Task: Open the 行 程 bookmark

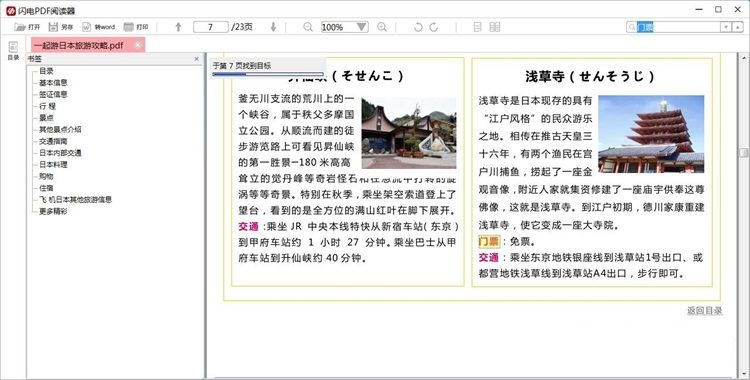Action: pyautogui.click(x=47, y=106)
